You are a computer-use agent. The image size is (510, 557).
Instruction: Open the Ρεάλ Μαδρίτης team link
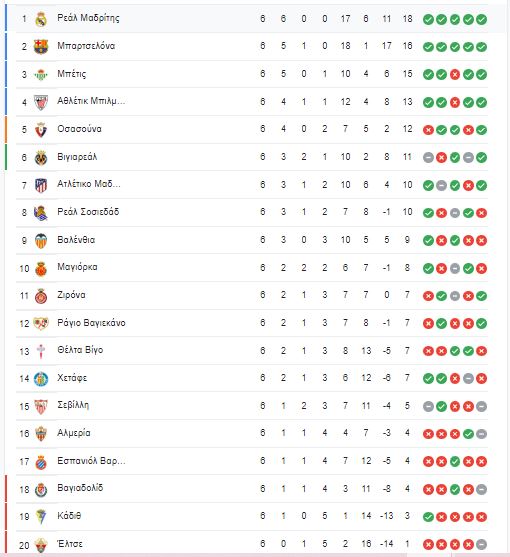[x=88, y=18]
